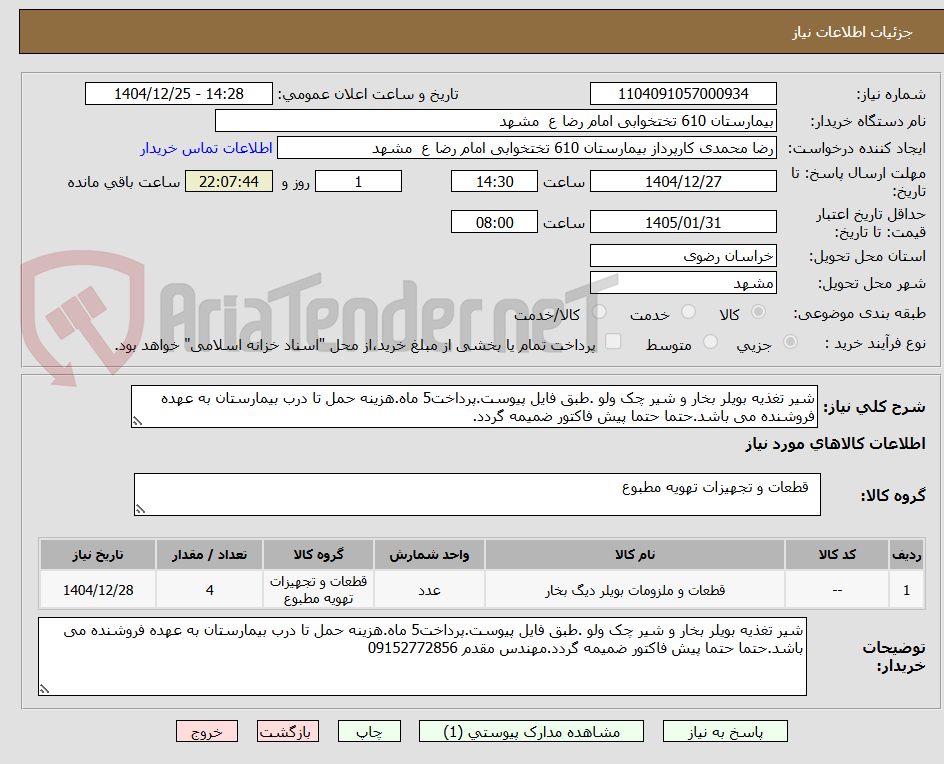Click the جزئیات اطلاعات نیاز page title
Viewport: 944px width, 764px height.
(852, 32)
